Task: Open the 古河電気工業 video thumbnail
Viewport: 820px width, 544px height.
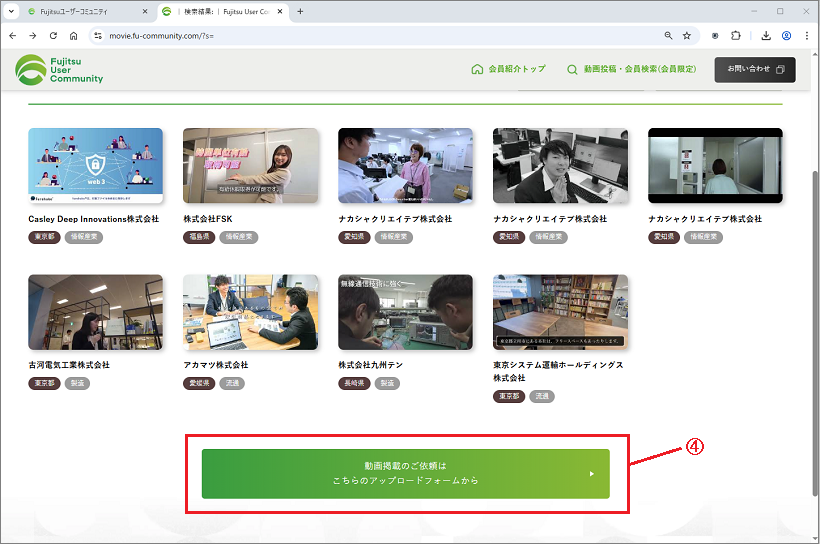Action: pyautogui.click(x=96, y=312)
